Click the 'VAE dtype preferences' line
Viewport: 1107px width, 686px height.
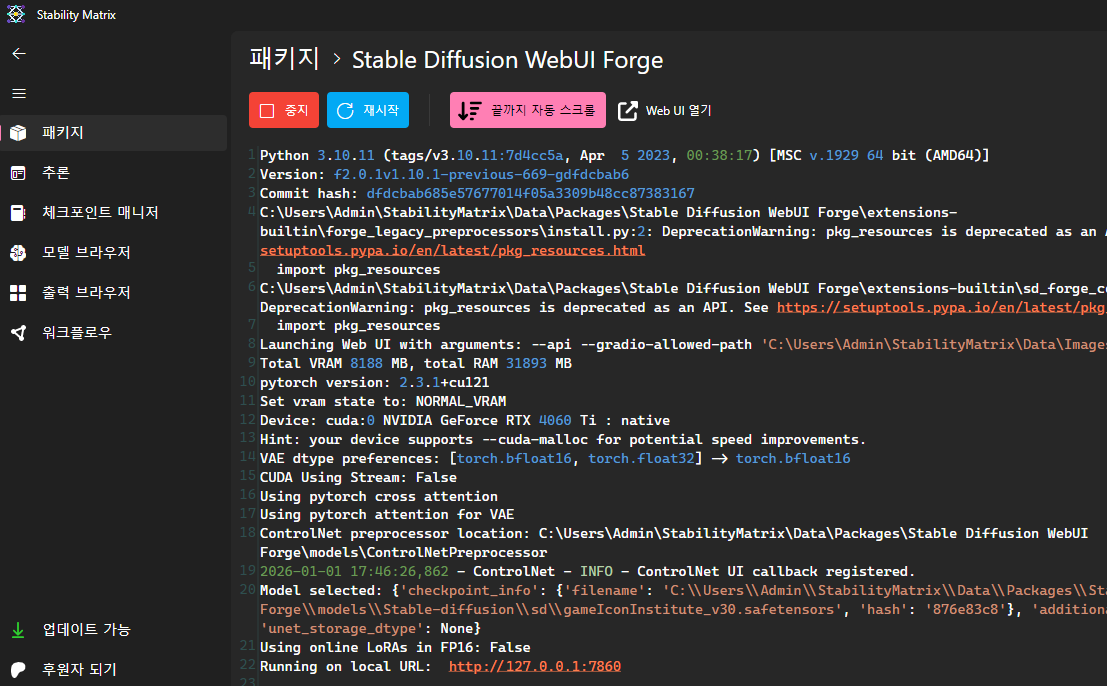[555, 459]
